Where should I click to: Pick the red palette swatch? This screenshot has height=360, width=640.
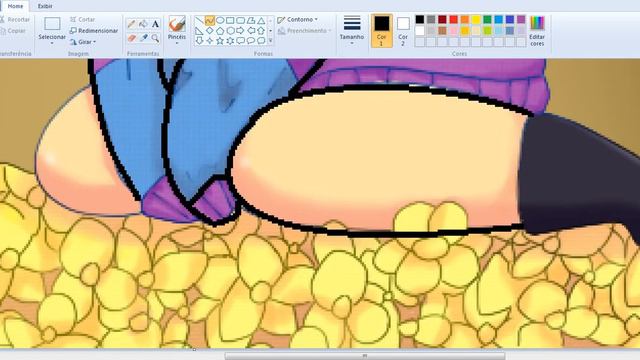click(453, 19)
